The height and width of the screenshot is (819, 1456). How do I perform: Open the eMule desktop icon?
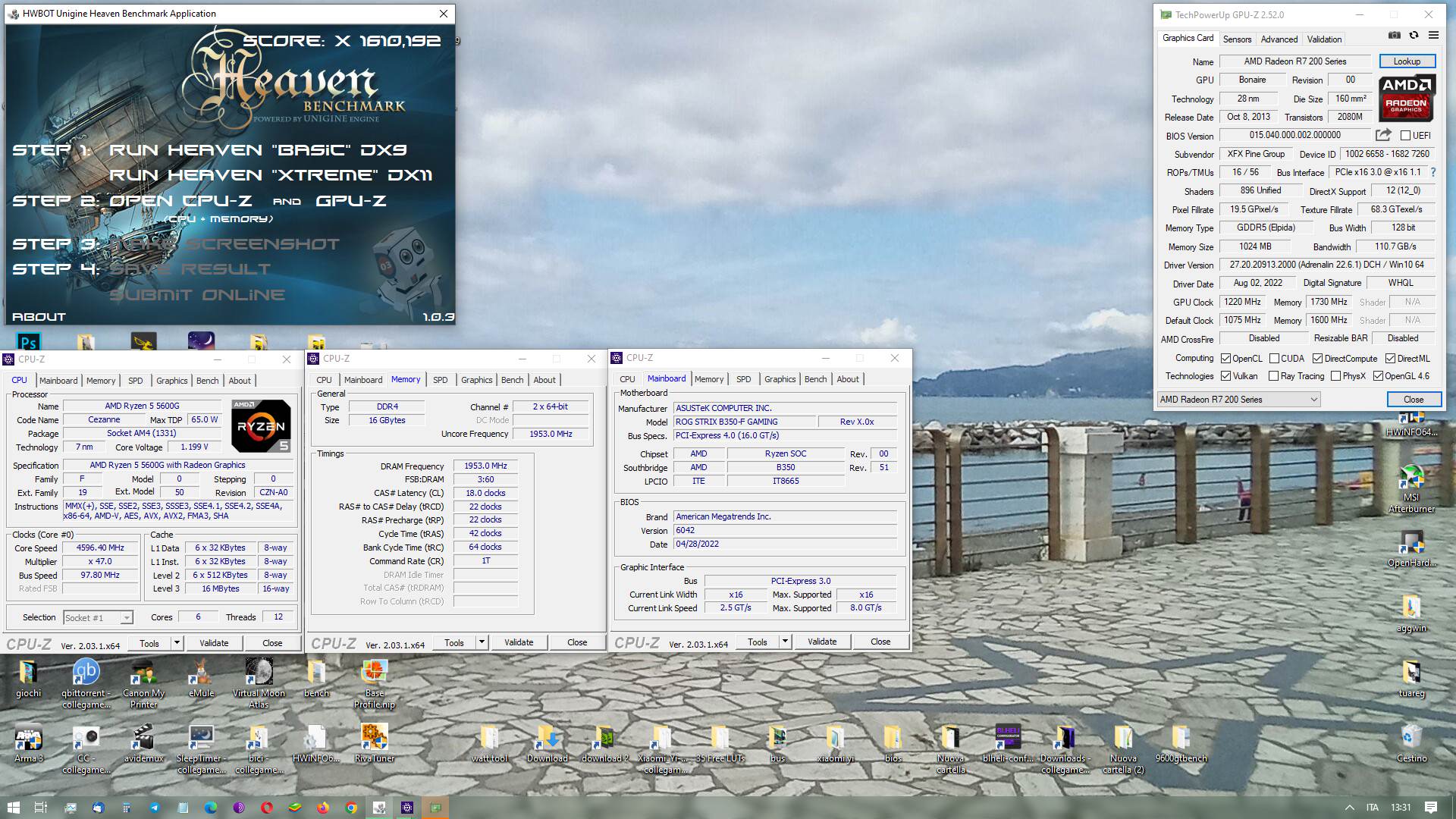[x=201, y=678]
